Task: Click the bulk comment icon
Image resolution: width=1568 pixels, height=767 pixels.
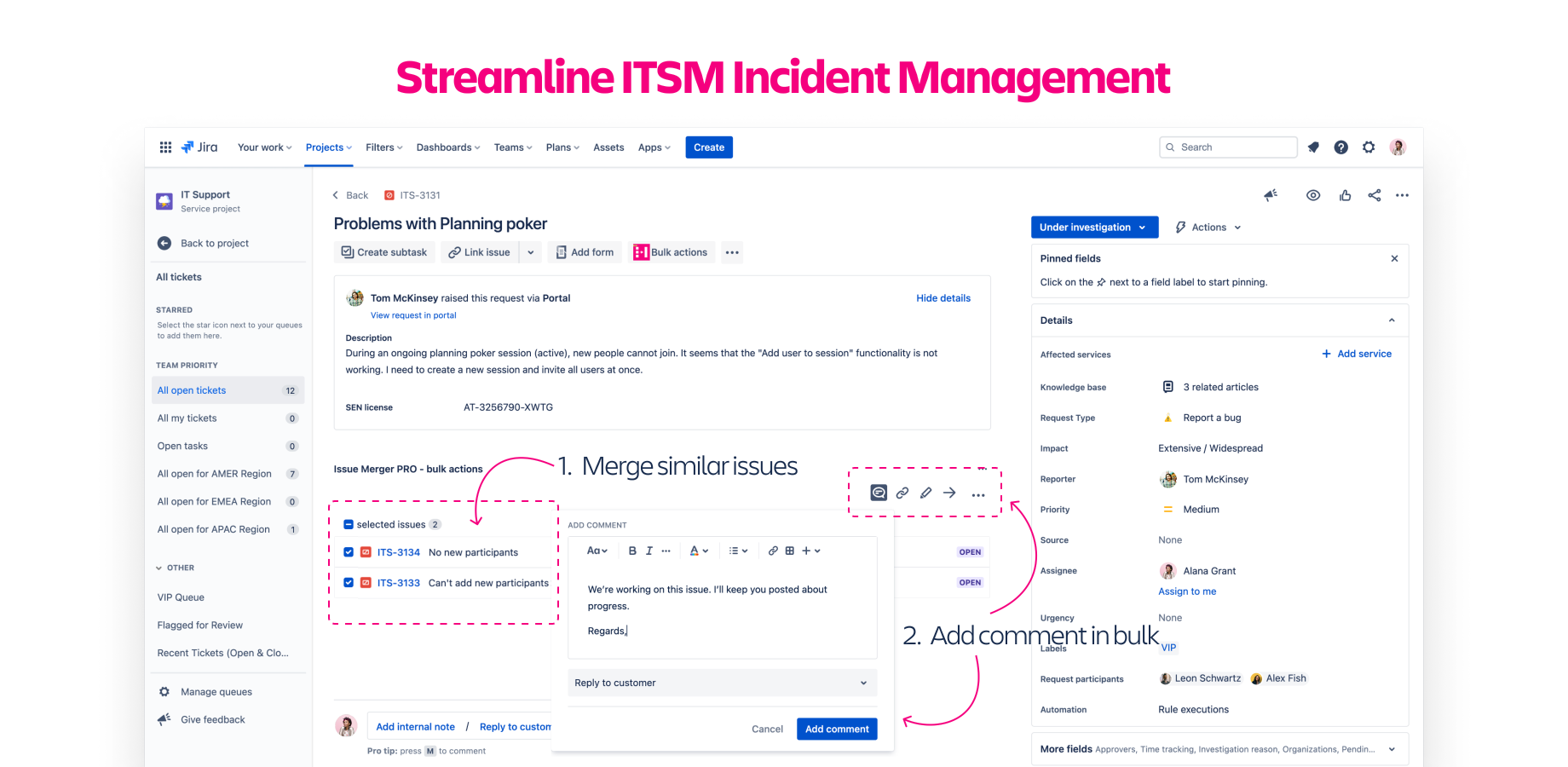Action: (x=879, y=493)
